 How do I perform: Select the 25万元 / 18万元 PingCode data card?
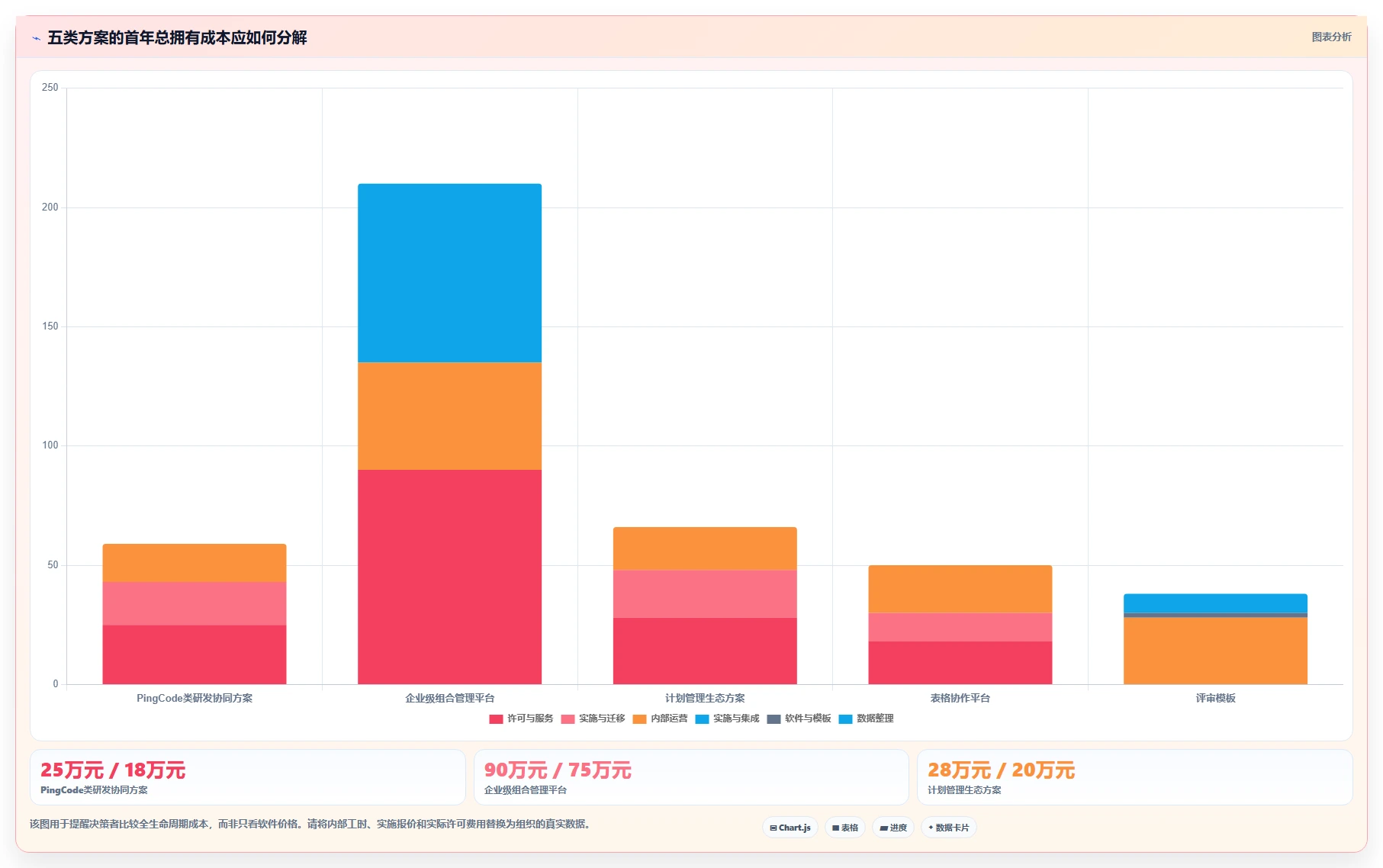click(x=247, y=776)
